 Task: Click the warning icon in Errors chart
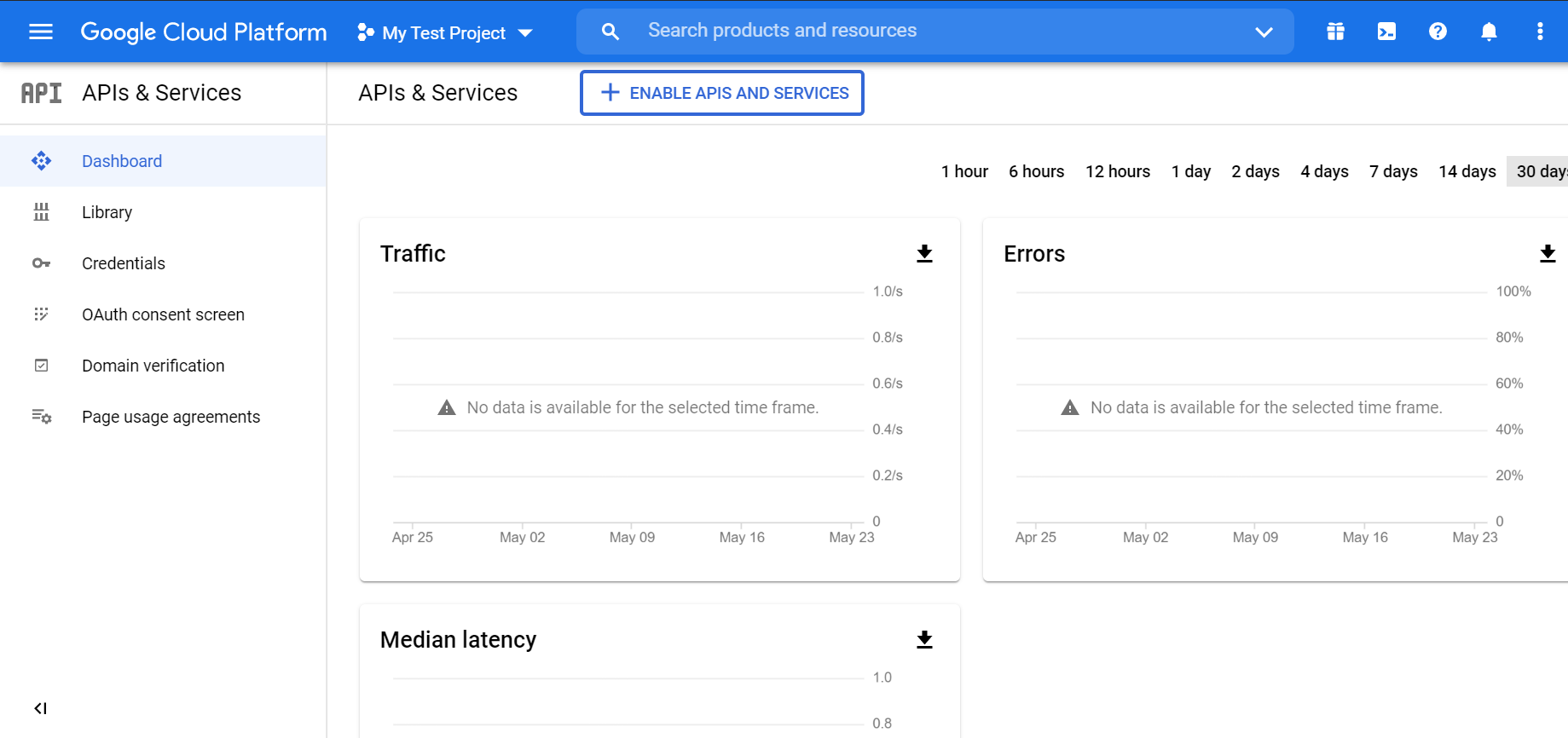click(1070, 407)
